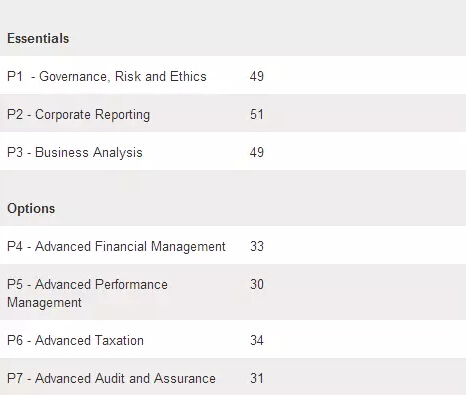Click the 30 value for P5

[x=257, y=284]
